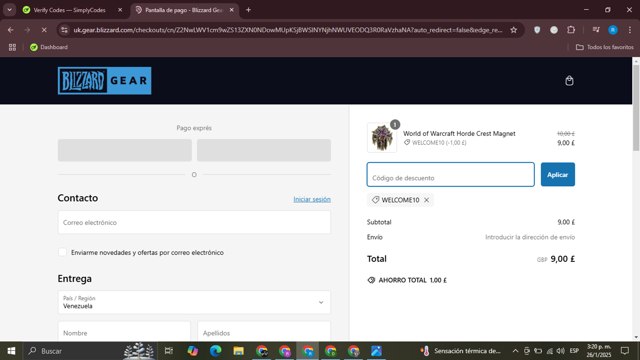Open the shopping bag cart icon

[x=569, y=81]
